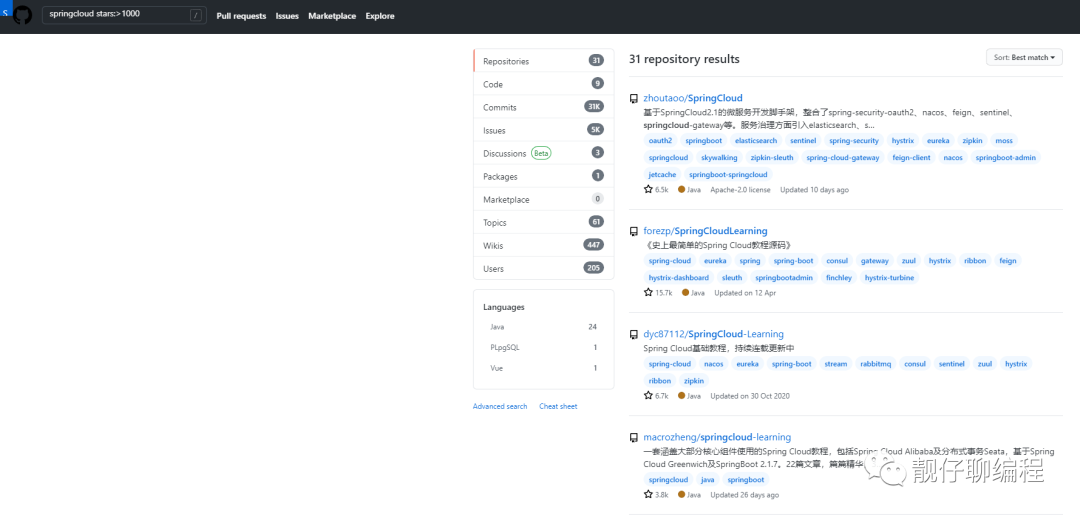This screenshot has width=1080, height=518.
Task: Open the Advanced search link
Action: 500,406
